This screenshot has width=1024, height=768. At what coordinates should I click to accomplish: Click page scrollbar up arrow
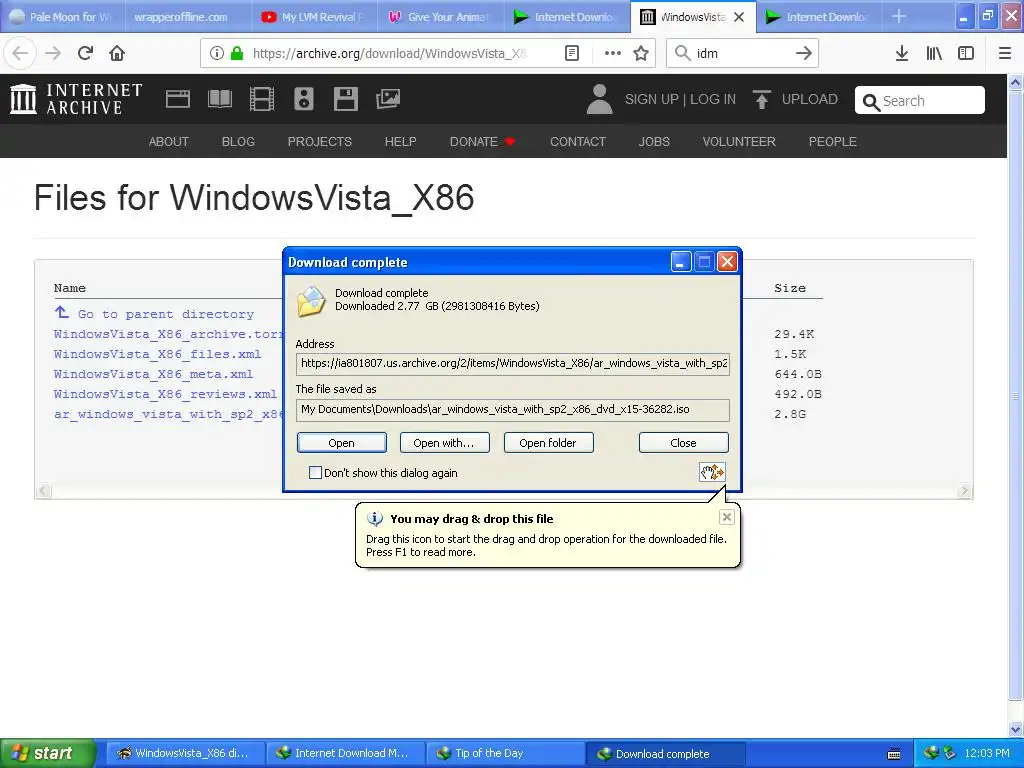[x=1016, y=82]
